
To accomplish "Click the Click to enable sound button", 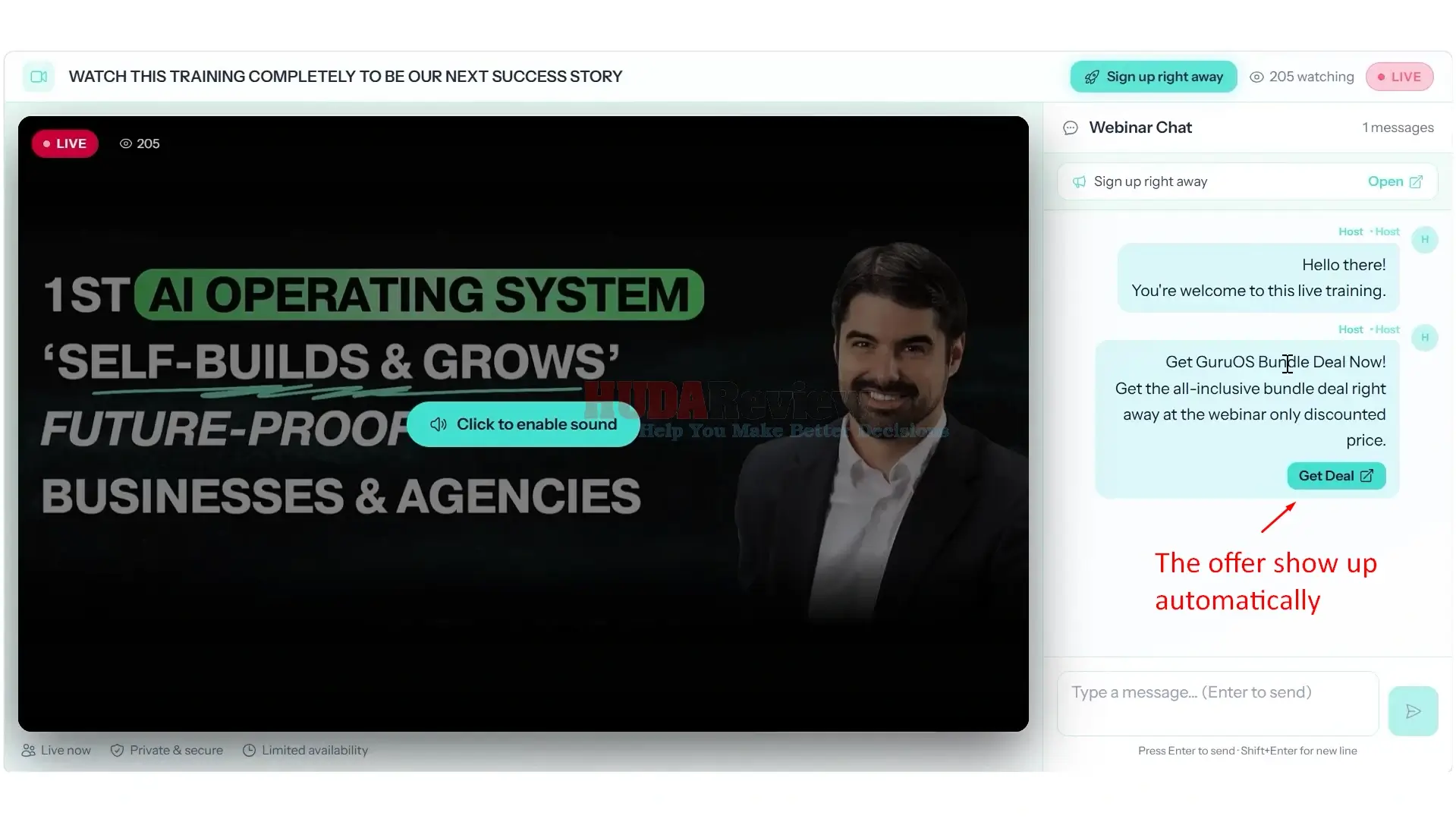I will click(x=523, y=424).
